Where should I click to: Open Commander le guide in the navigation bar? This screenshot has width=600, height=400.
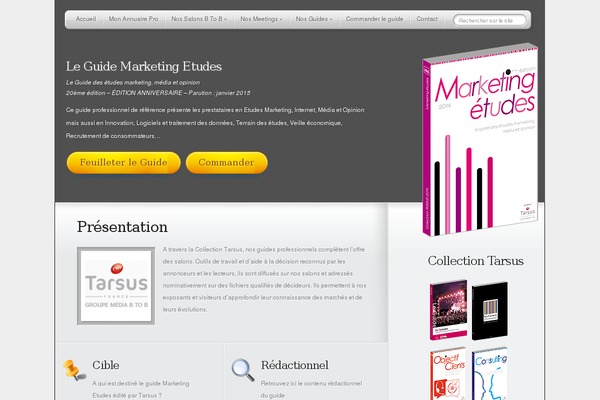click(374, 19)
